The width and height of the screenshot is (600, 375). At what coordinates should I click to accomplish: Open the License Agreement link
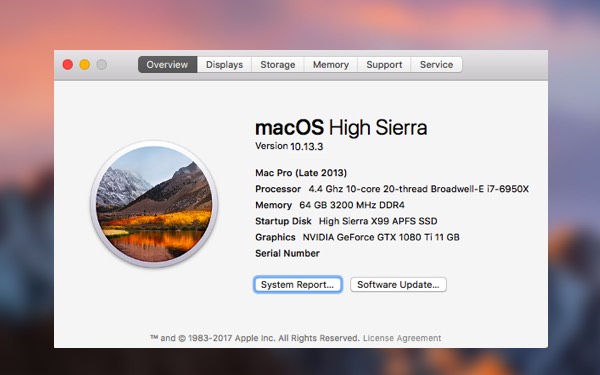[x=402, y=338]
